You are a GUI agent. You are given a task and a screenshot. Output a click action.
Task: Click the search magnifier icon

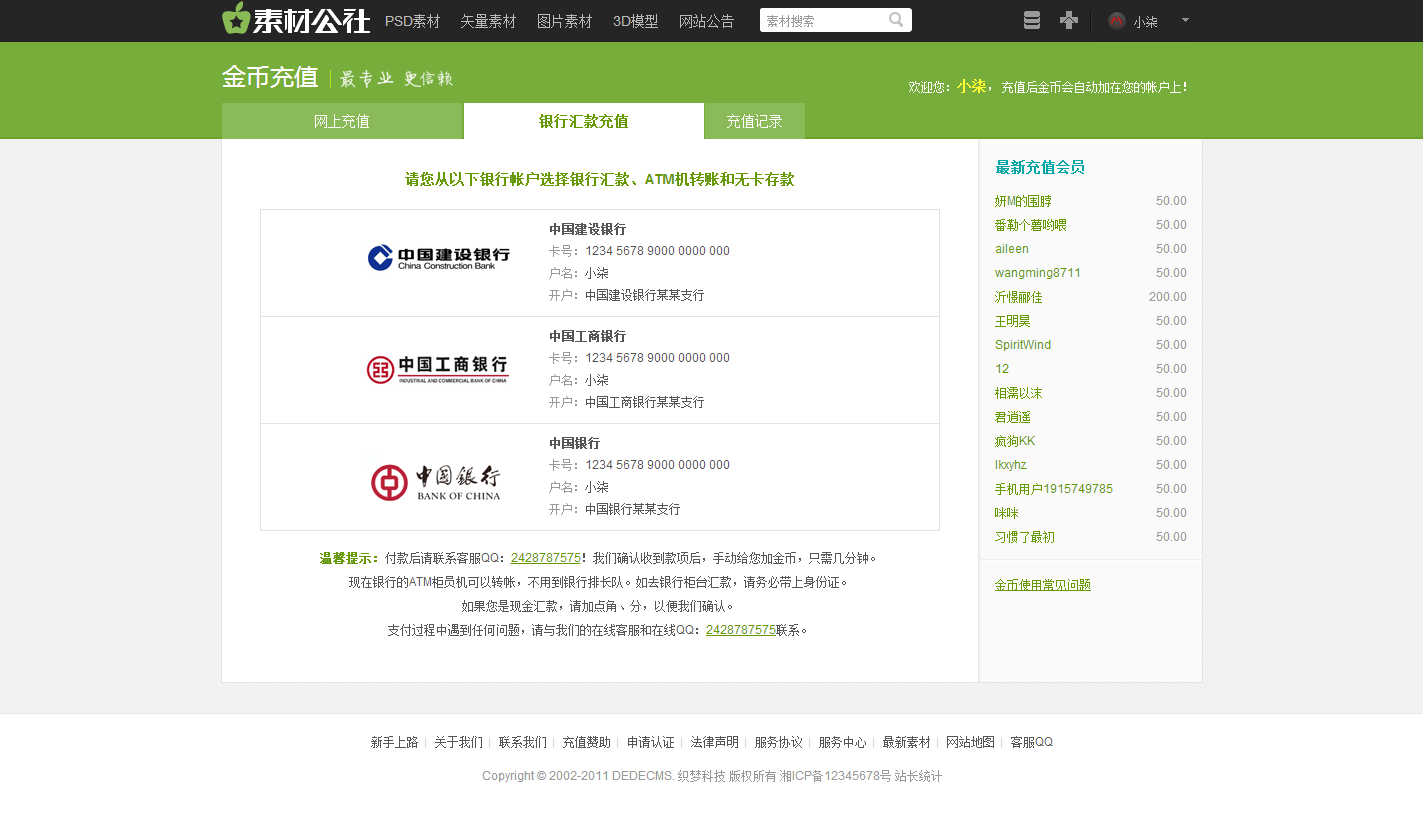pyautogui.click(x=896, y=20)
